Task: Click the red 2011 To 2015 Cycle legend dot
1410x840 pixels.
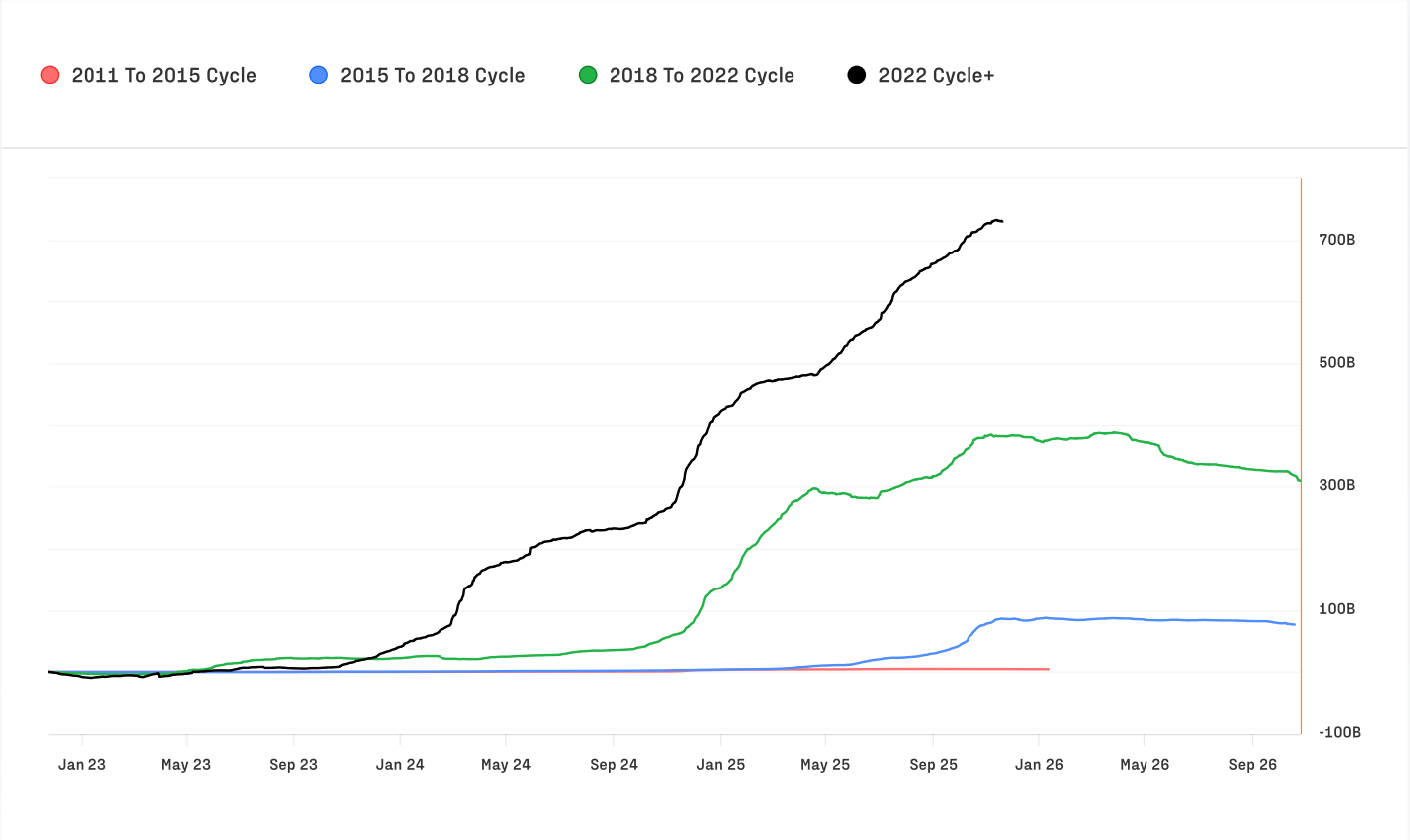Action: coord(50,75)
